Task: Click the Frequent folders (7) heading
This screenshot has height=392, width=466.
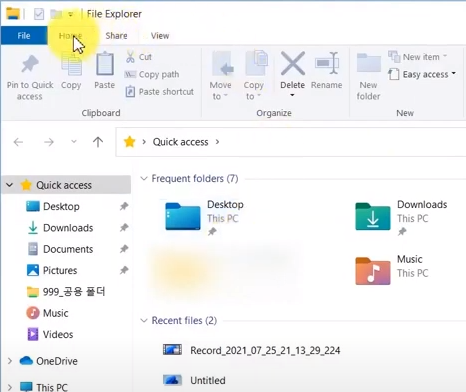Action: coord(195,179)
